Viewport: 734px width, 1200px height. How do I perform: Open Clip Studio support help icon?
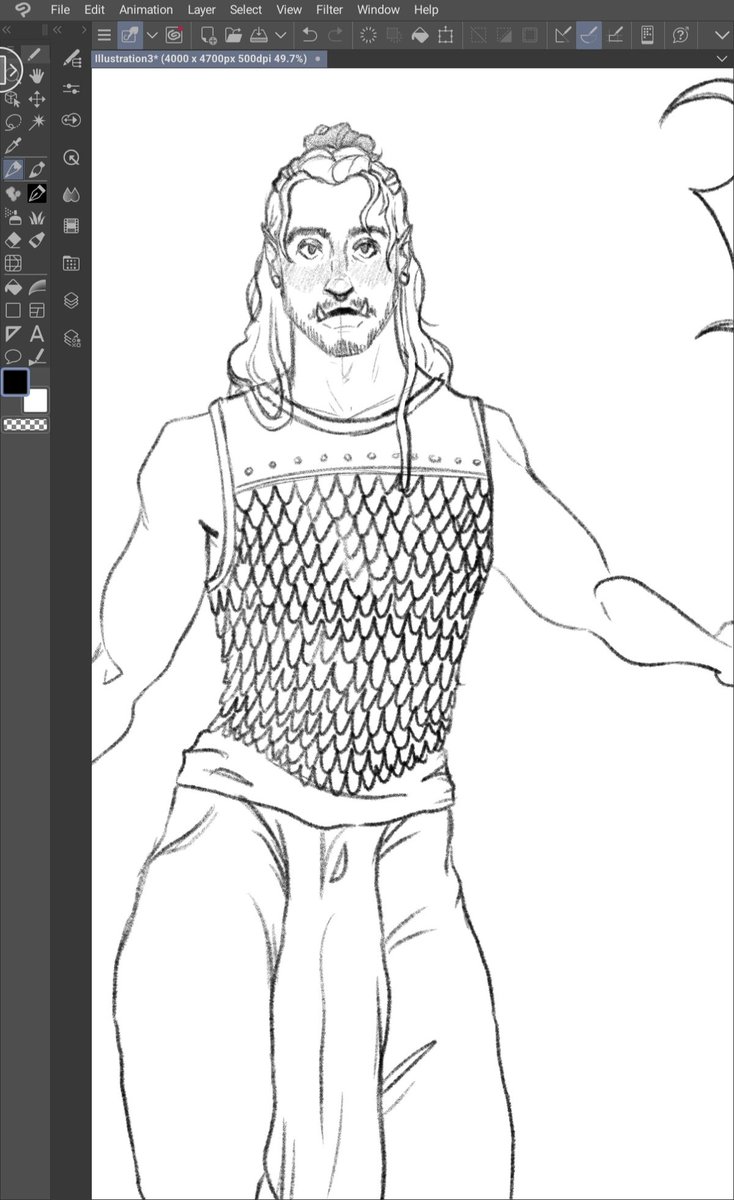(681, 35)
